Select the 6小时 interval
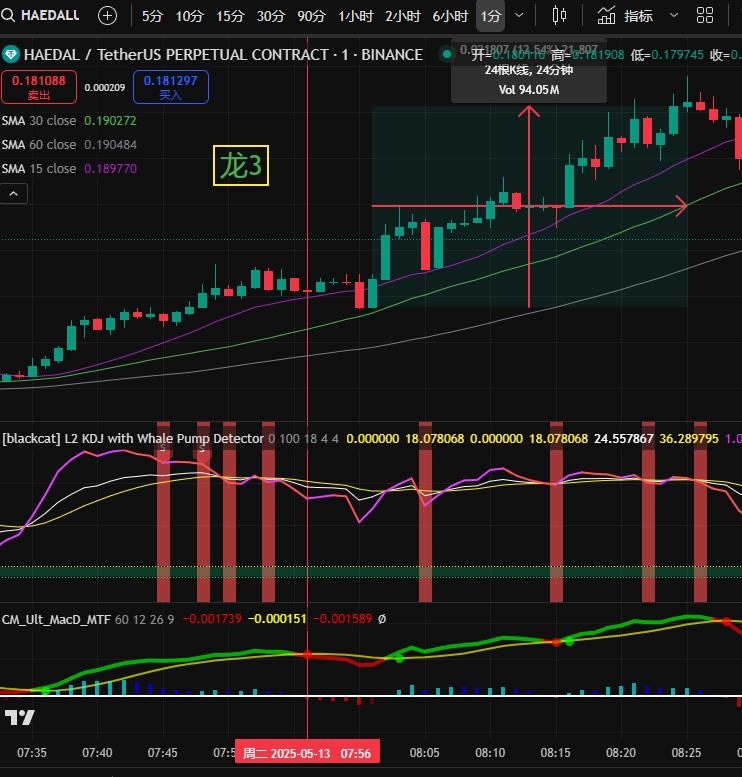The image size is (742, 777). 450,16
